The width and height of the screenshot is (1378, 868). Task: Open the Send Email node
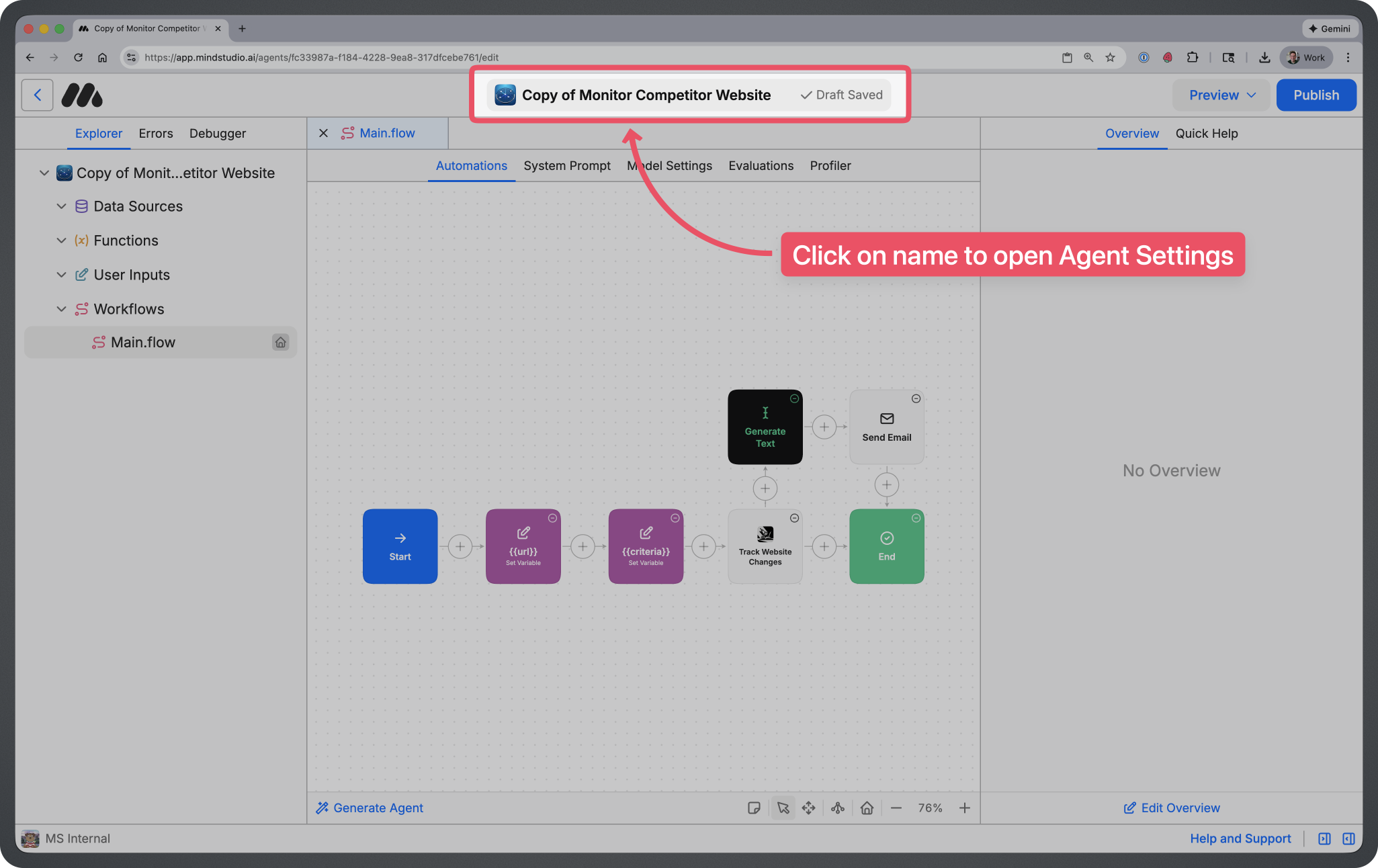point(886,427)
